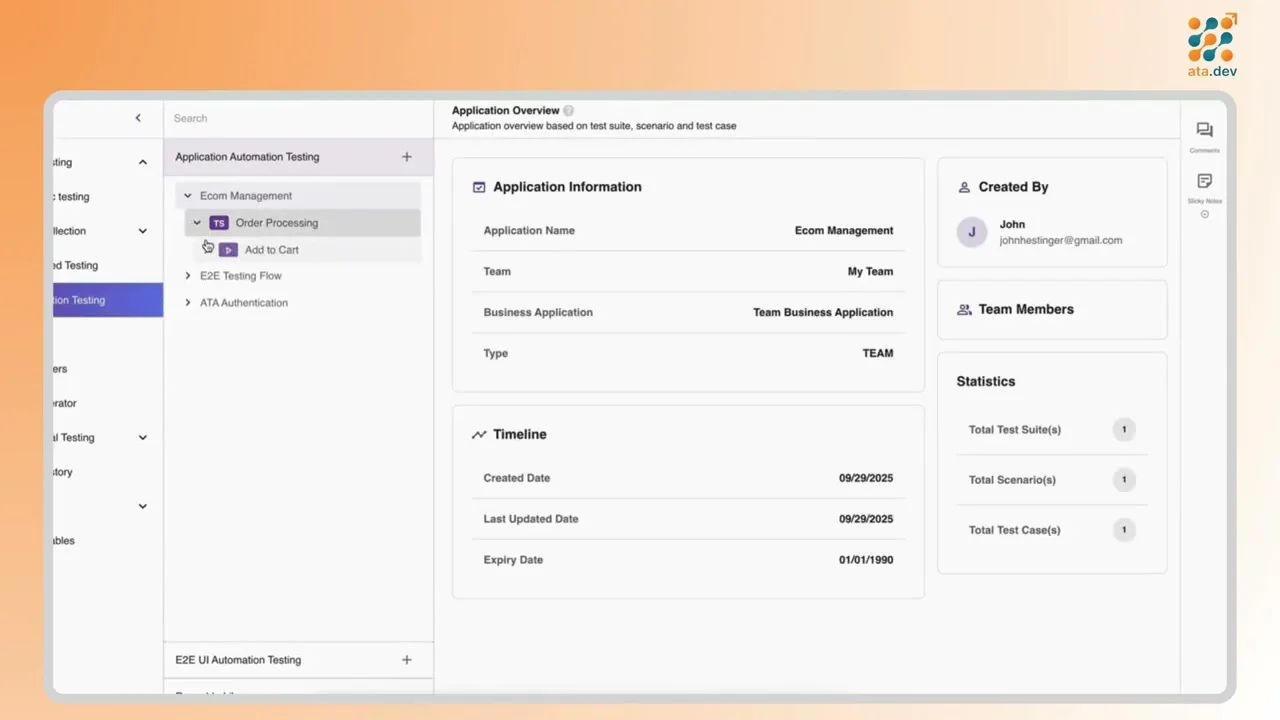Click the TS badge on Order Processing

[x=219, y=222]
